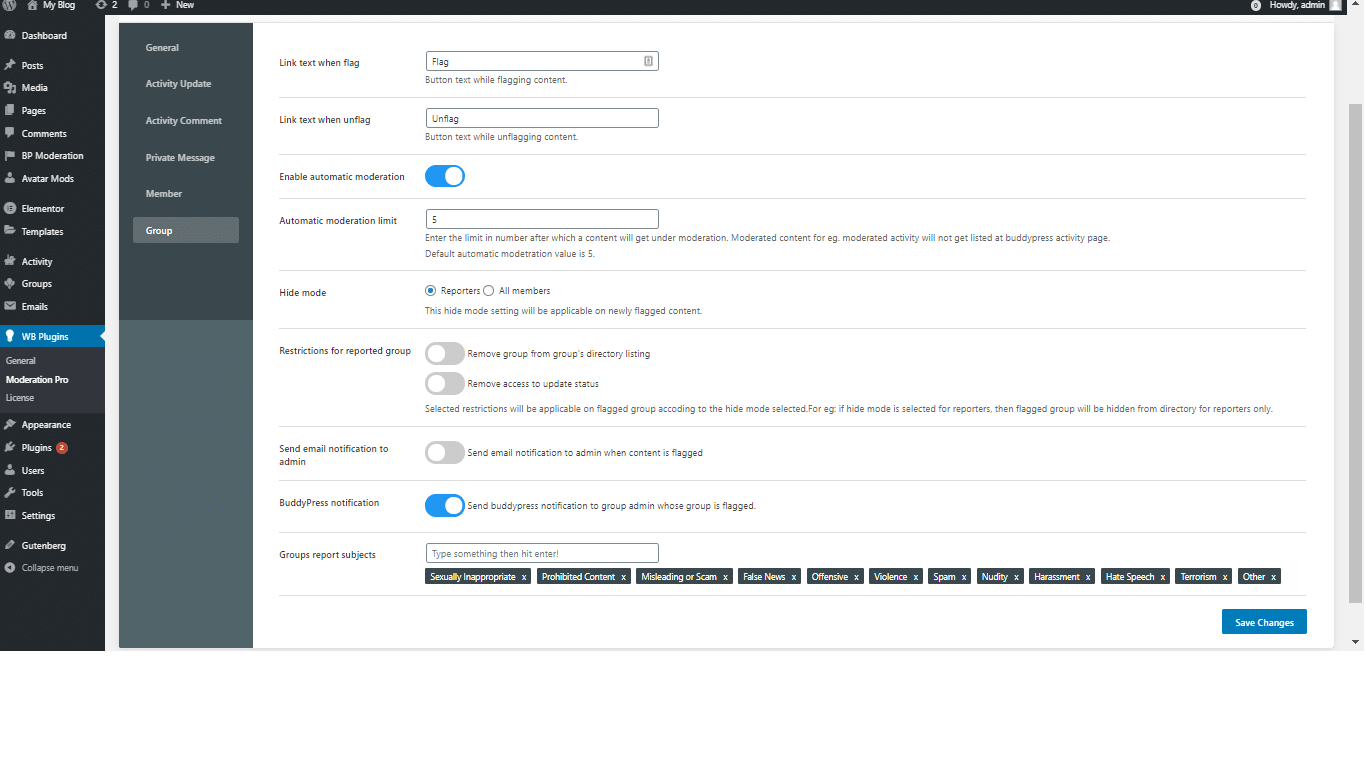Click the WordPress logo icon
The image size is (1366, 768).
coord(9,5)
